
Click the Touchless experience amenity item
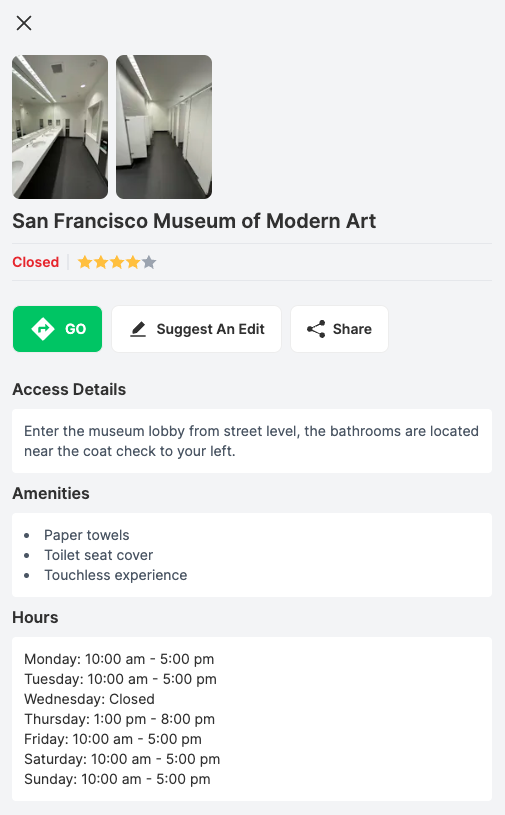point(115,575)
